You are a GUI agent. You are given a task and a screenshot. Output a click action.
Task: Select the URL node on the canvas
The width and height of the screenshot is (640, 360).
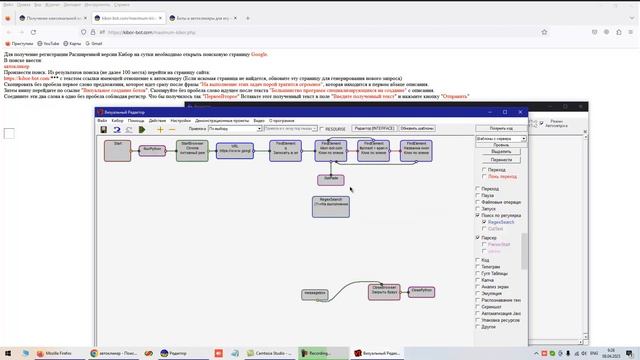pos(235,151)
